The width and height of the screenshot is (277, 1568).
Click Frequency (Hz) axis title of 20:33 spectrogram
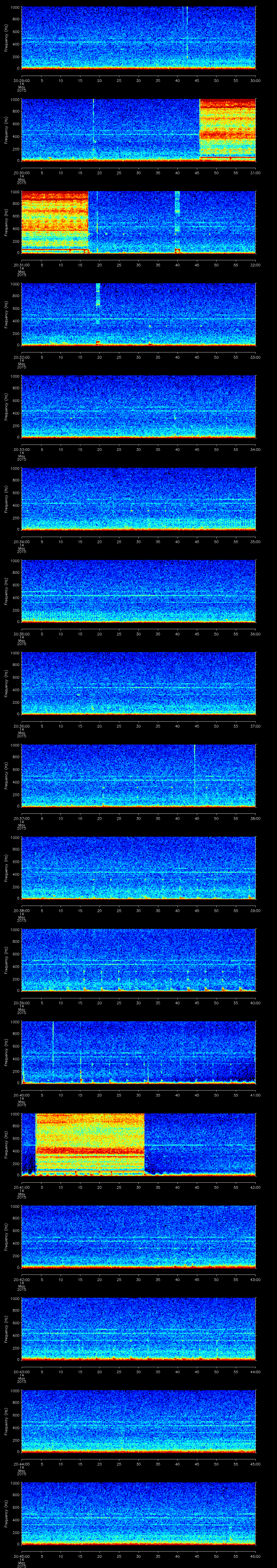(x=7, y=406)
